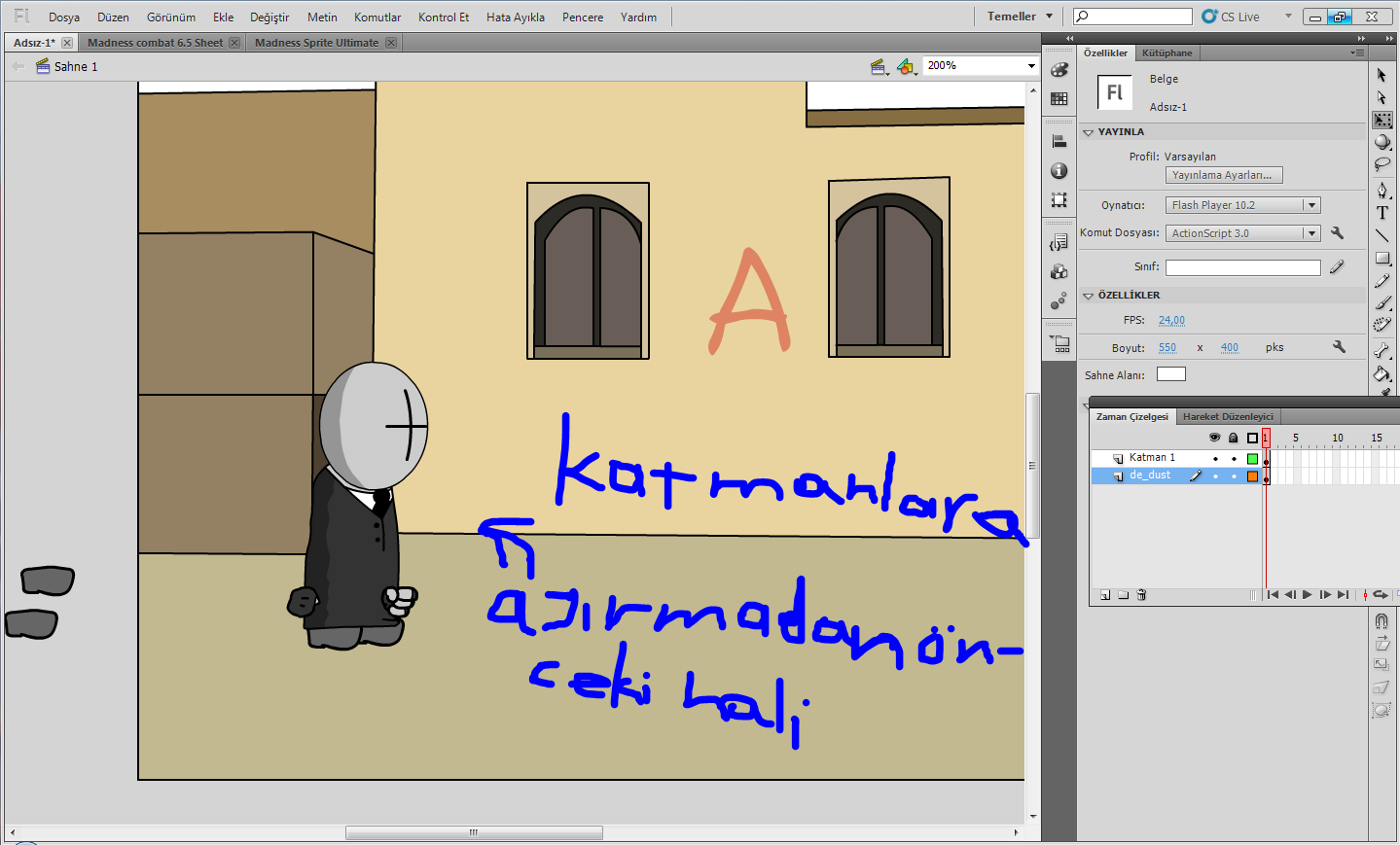This screenshot has width=1400, height=845.
Task: Choose the 3D Rotation tool
Action: coord(1382,142)
